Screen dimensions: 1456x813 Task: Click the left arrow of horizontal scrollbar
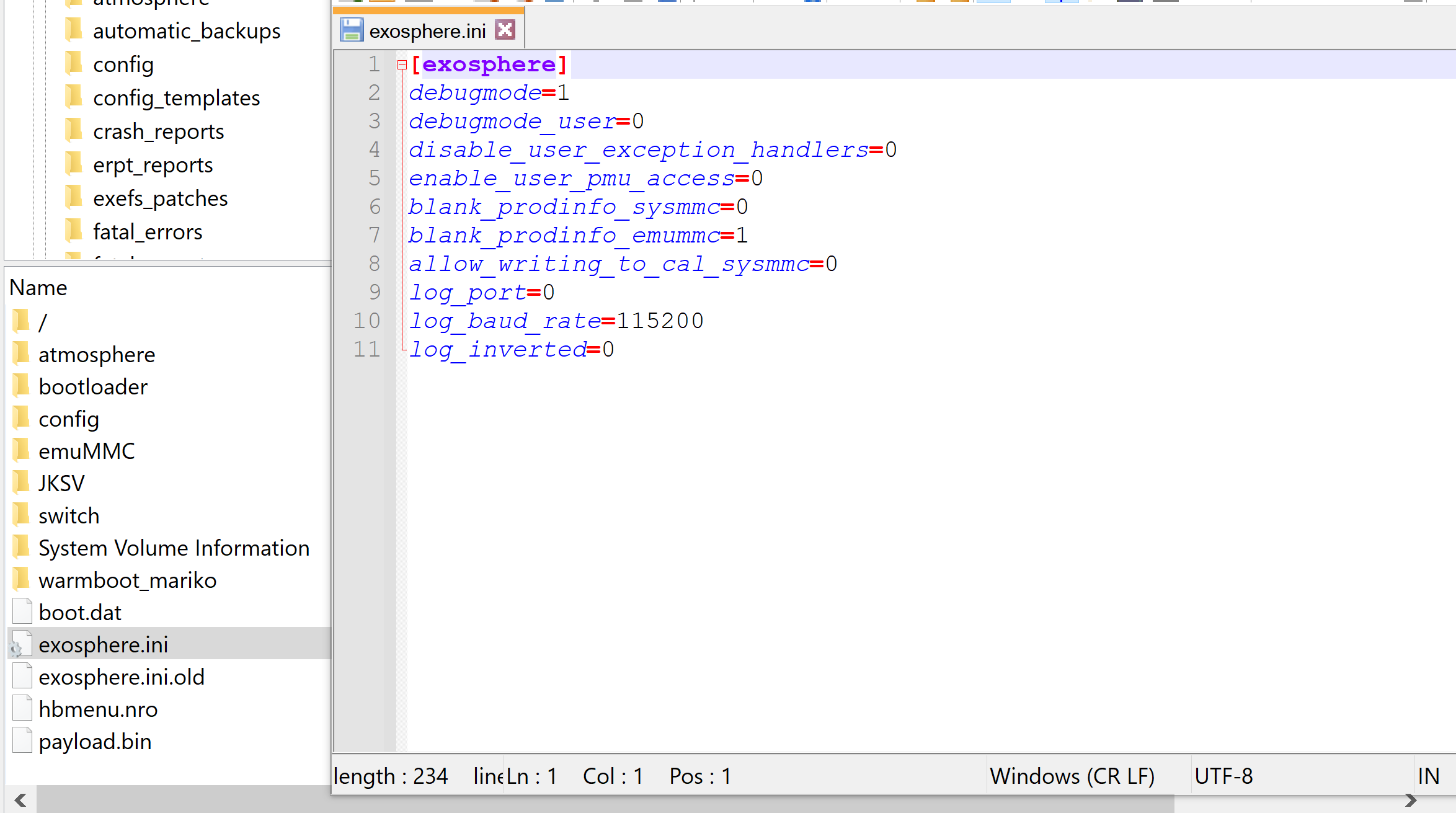(20, 800)
